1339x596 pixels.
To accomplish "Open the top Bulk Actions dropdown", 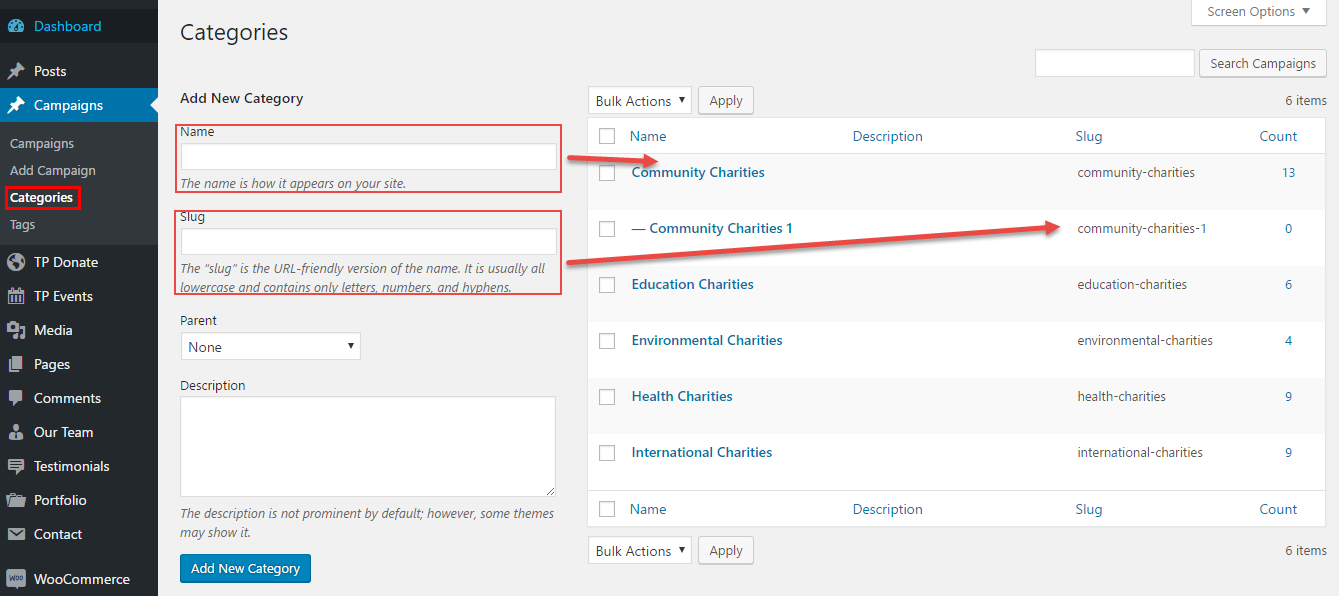I will point(640,101).
